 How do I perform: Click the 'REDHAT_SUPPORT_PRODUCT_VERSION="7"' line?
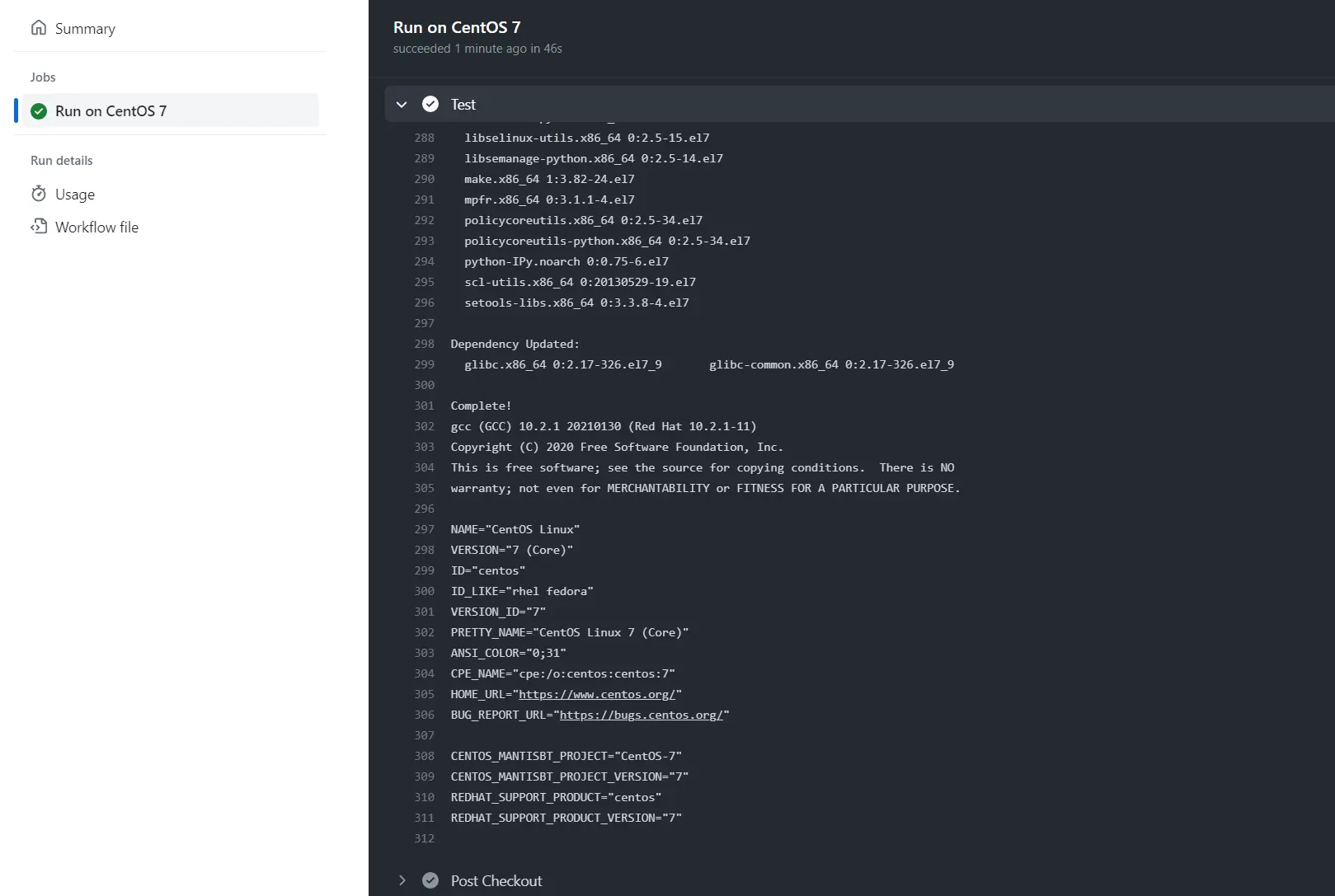click(x=566, y=818)
